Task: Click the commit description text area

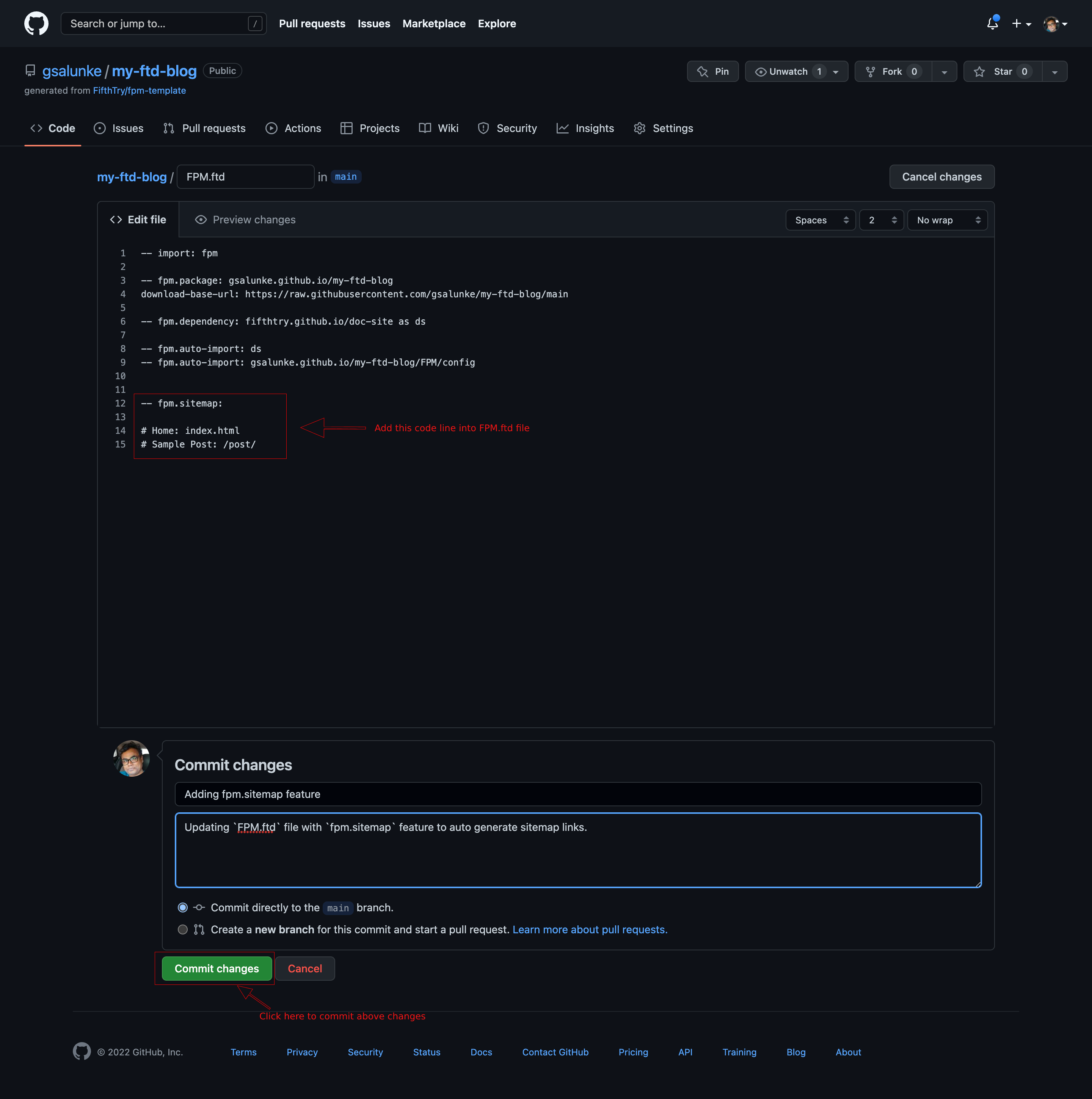Action: 578,850
